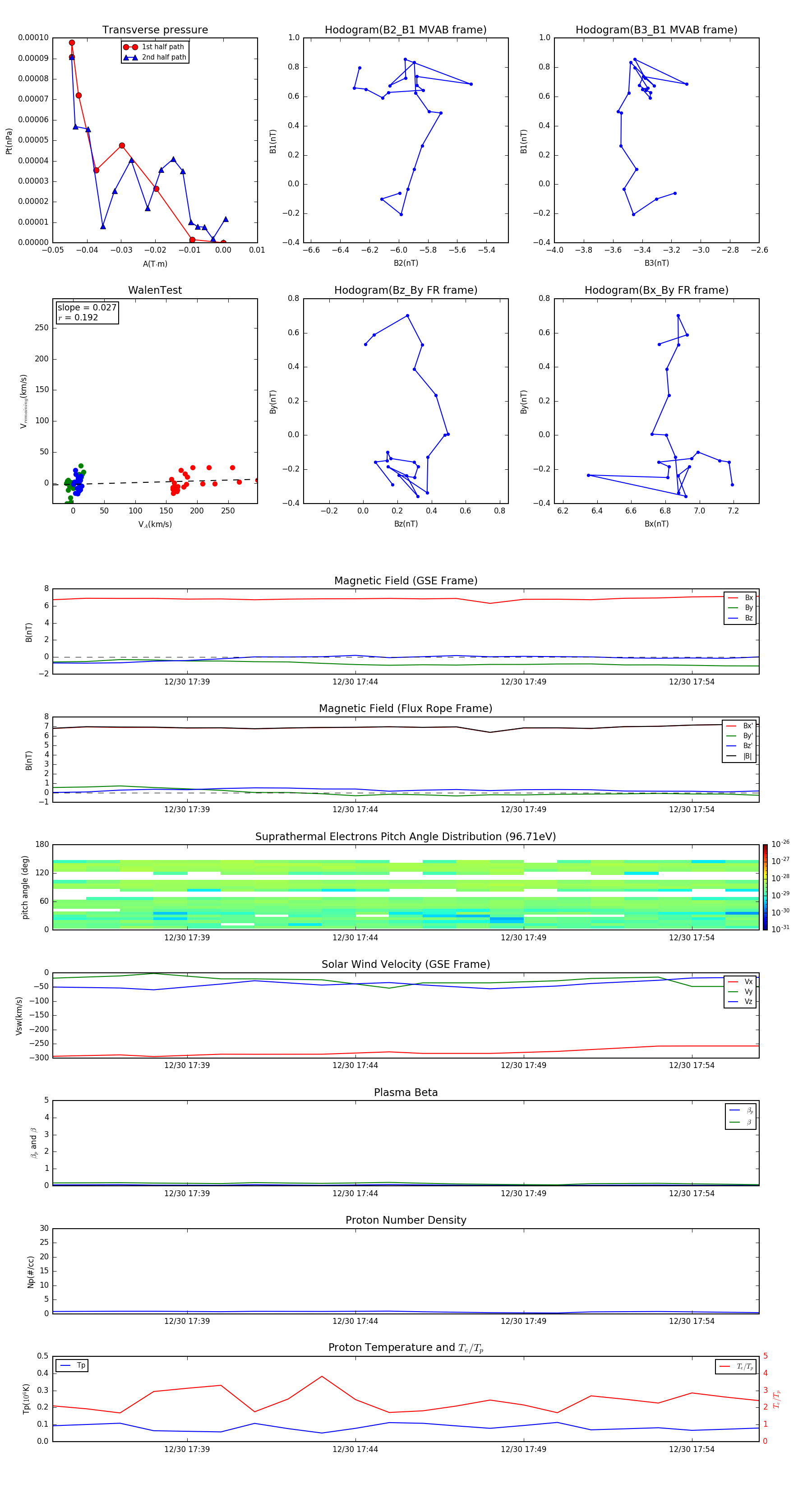Click the 'WalenTest' plot title
The image size is (812, 1489).
point(155,290)
